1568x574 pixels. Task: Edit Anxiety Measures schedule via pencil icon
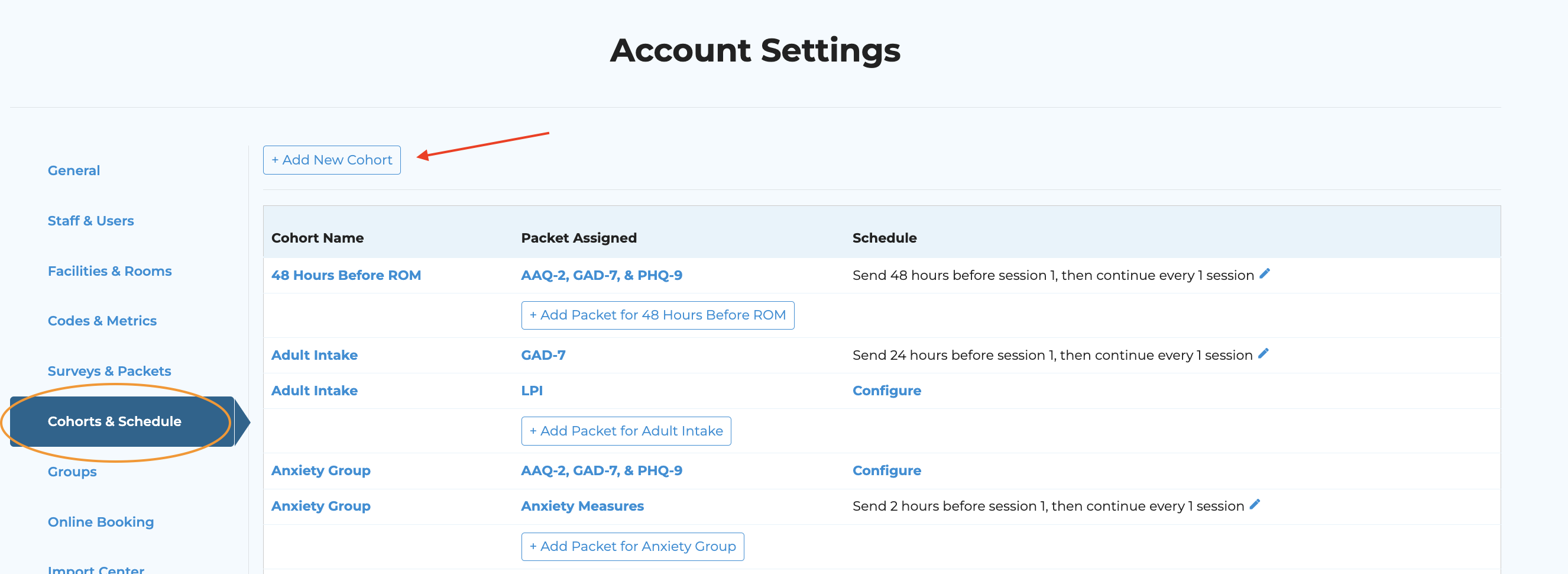(1255, 505)
